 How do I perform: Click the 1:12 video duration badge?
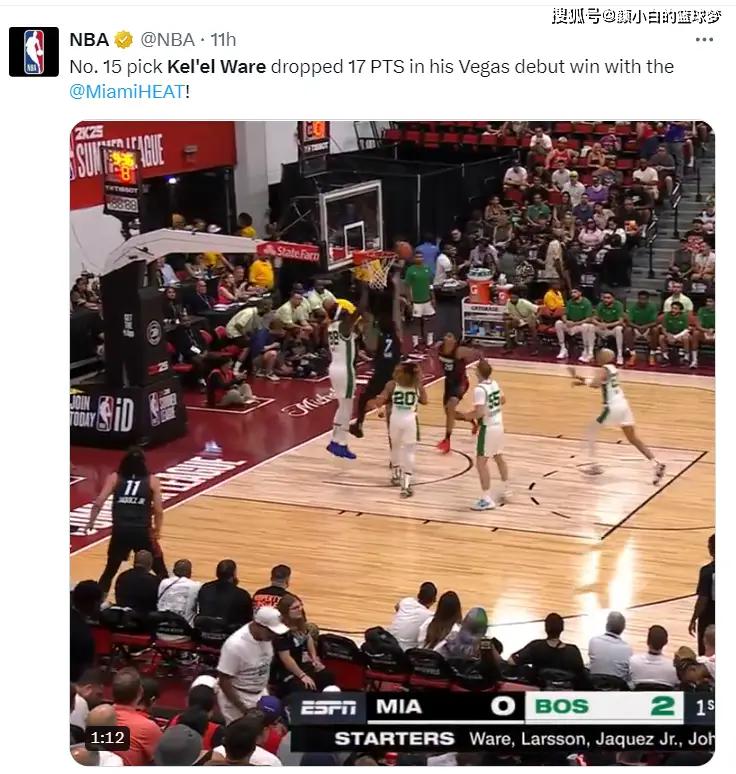click(x=107, y=738)
